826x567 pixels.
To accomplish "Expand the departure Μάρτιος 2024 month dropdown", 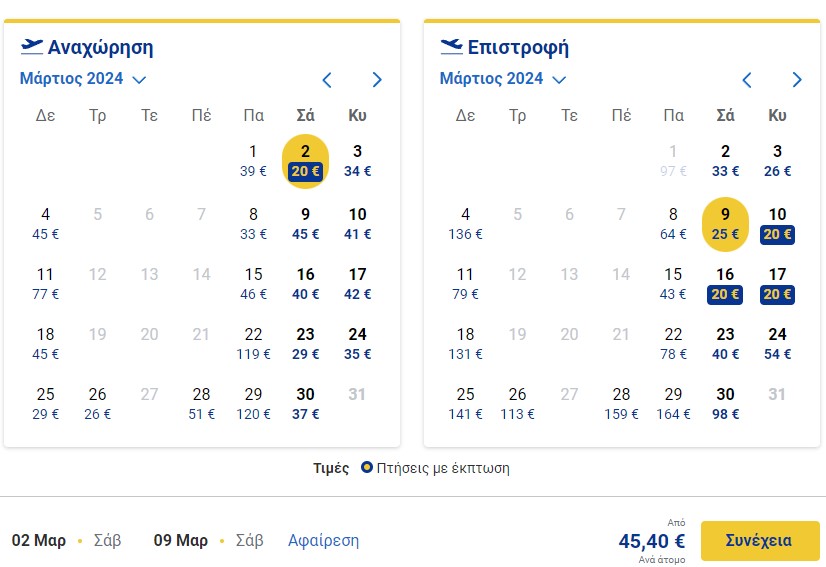I will click(x=83, y=79).
